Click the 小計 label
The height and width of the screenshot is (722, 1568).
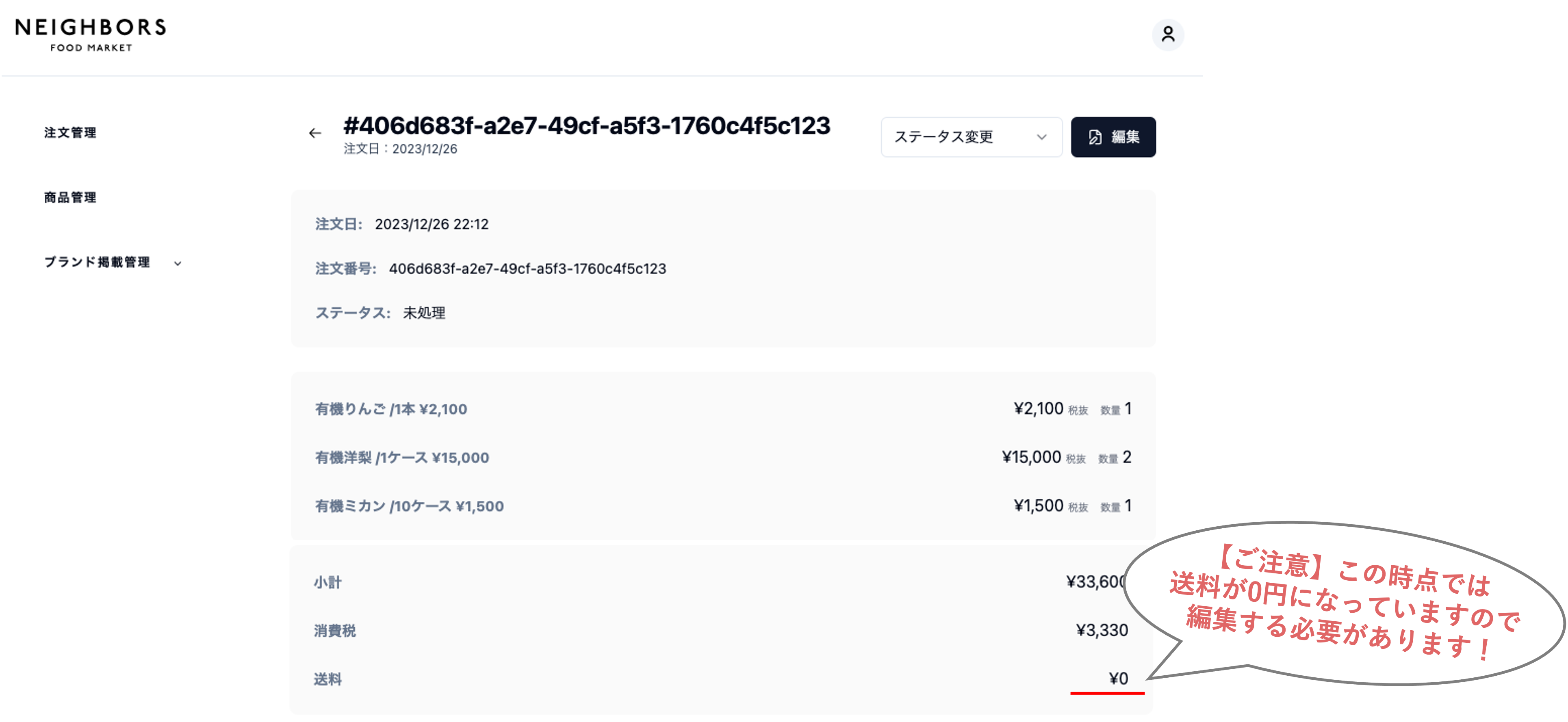pos(327,583)
